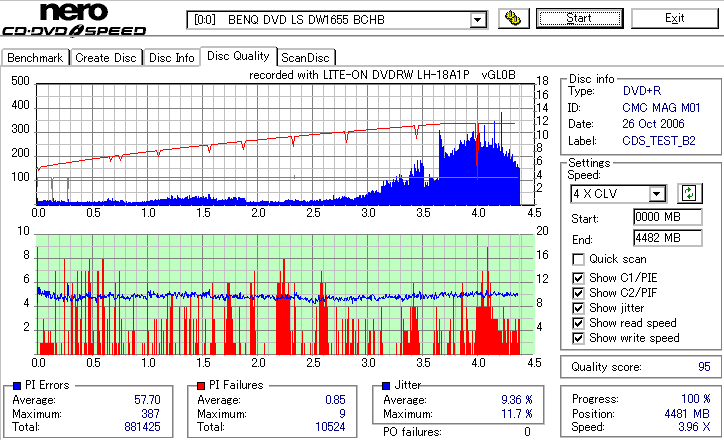Click the Speed value 3.96 X
The height and width of the screenshot is (441, 724).
click(x=694, y=427)
